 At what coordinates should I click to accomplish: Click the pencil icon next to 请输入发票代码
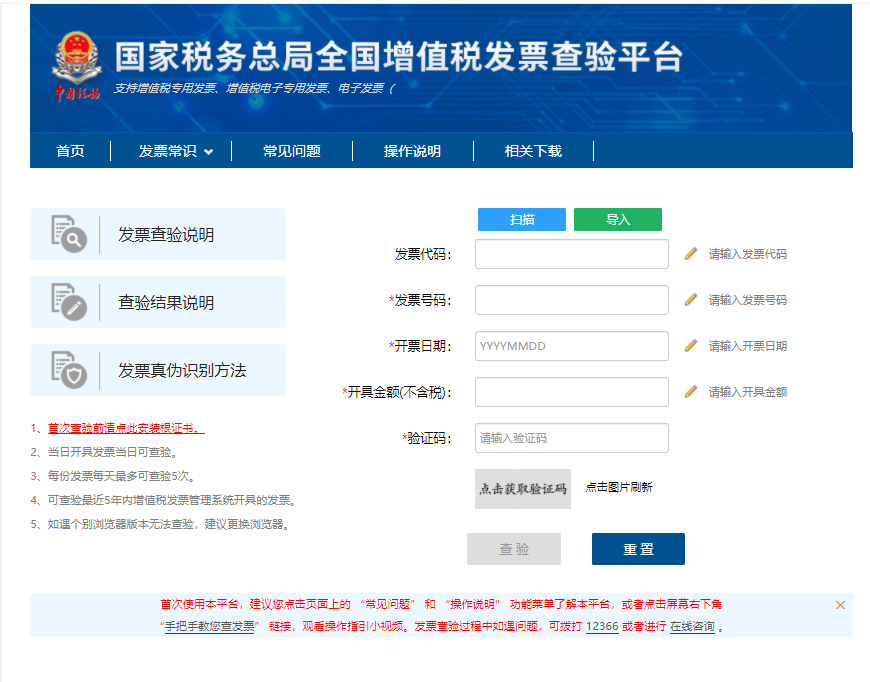coord(691,254)
